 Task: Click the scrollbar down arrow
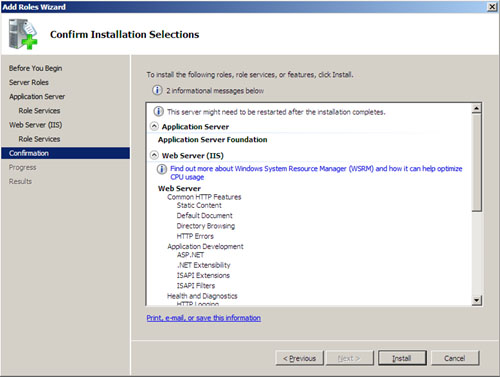click(x=477, y=300)
